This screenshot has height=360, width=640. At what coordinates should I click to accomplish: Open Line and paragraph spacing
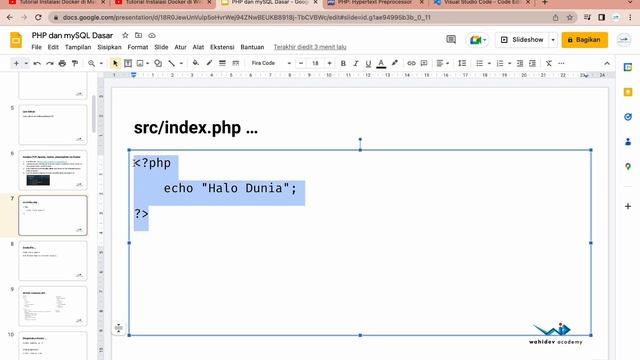tap(462, 63)
